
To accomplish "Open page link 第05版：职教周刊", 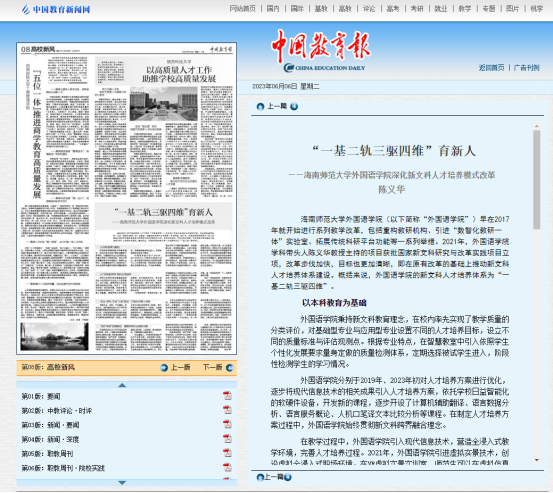I will click(x=47, y=454).
